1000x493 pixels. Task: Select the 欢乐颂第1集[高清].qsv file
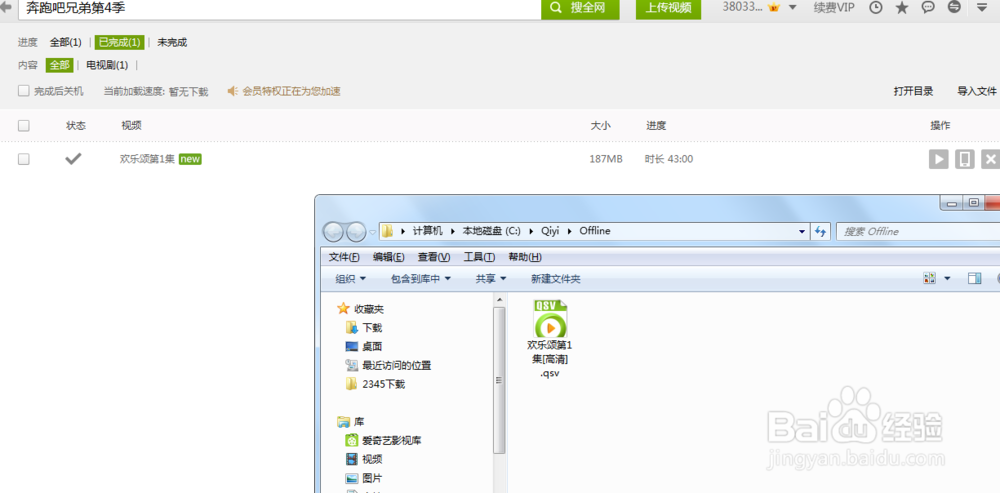tap(550, 339)
